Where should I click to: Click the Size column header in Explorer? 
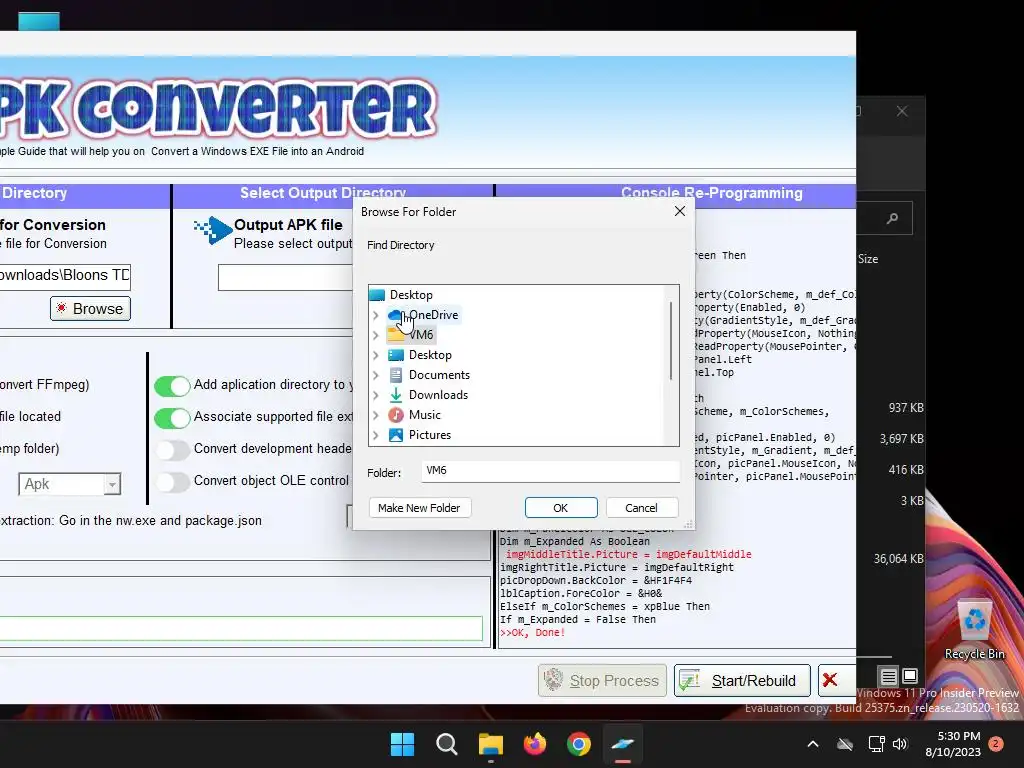[x=868, y=259]
